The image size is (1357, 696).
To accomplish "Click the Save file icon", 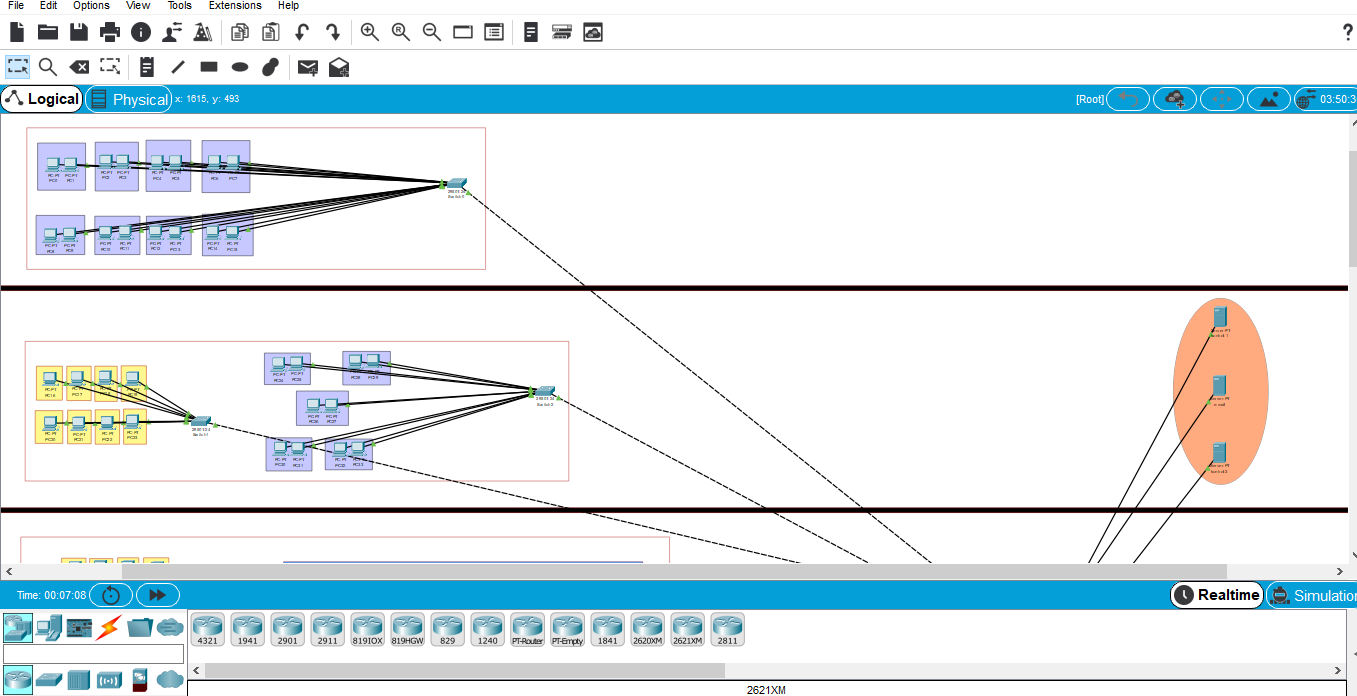I will tap(78, 32).
